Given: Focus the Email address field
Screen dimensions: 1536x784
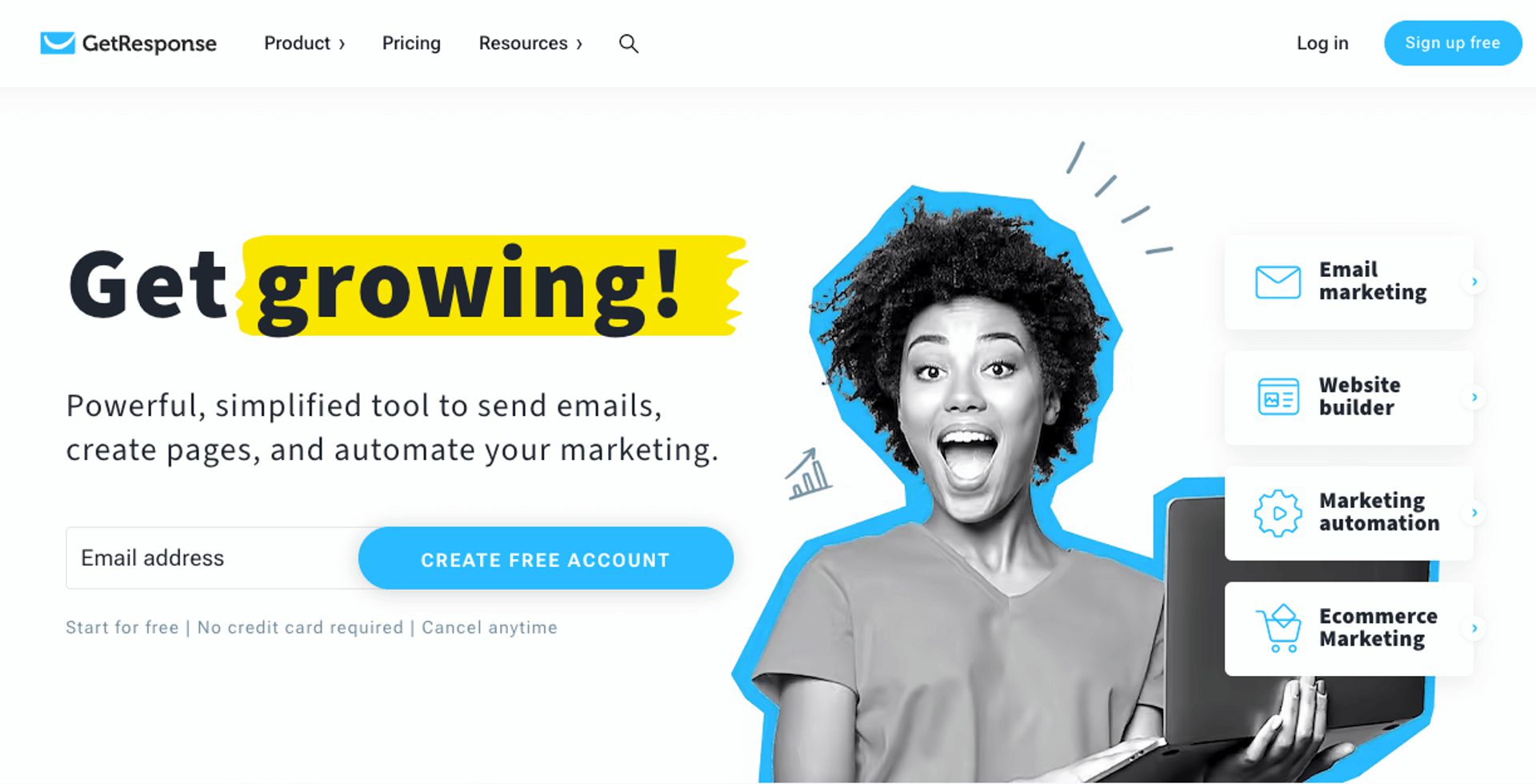Looking at the screenshot, I should tap(213, 558).
